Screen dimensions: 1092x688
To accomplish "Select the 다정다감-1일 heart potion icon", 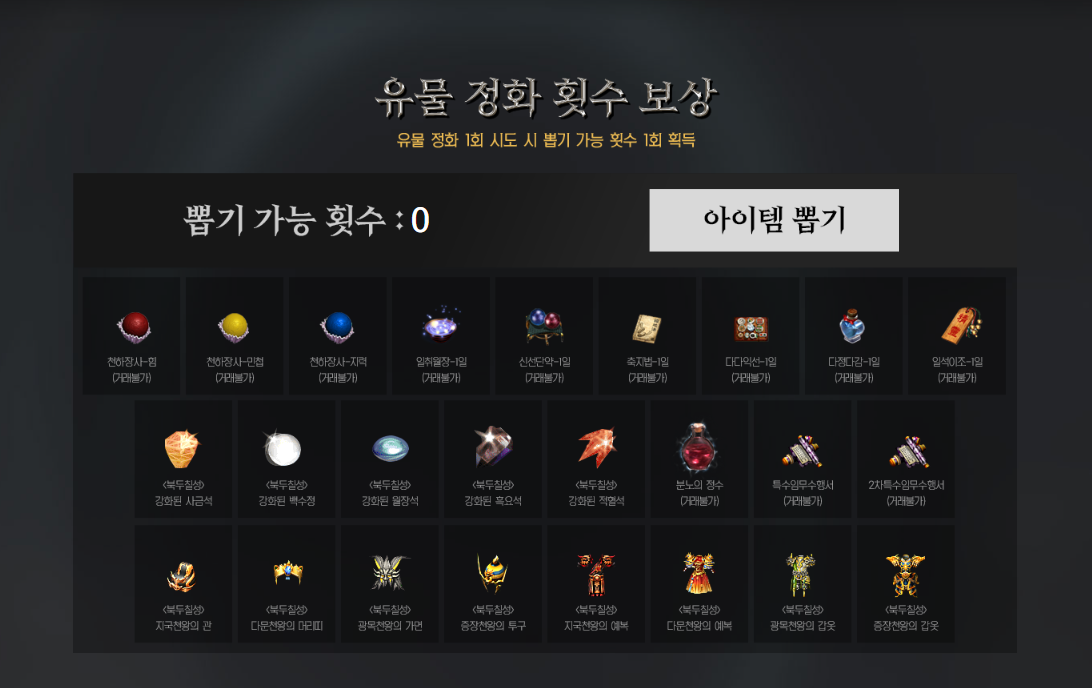I will (852, 326).
